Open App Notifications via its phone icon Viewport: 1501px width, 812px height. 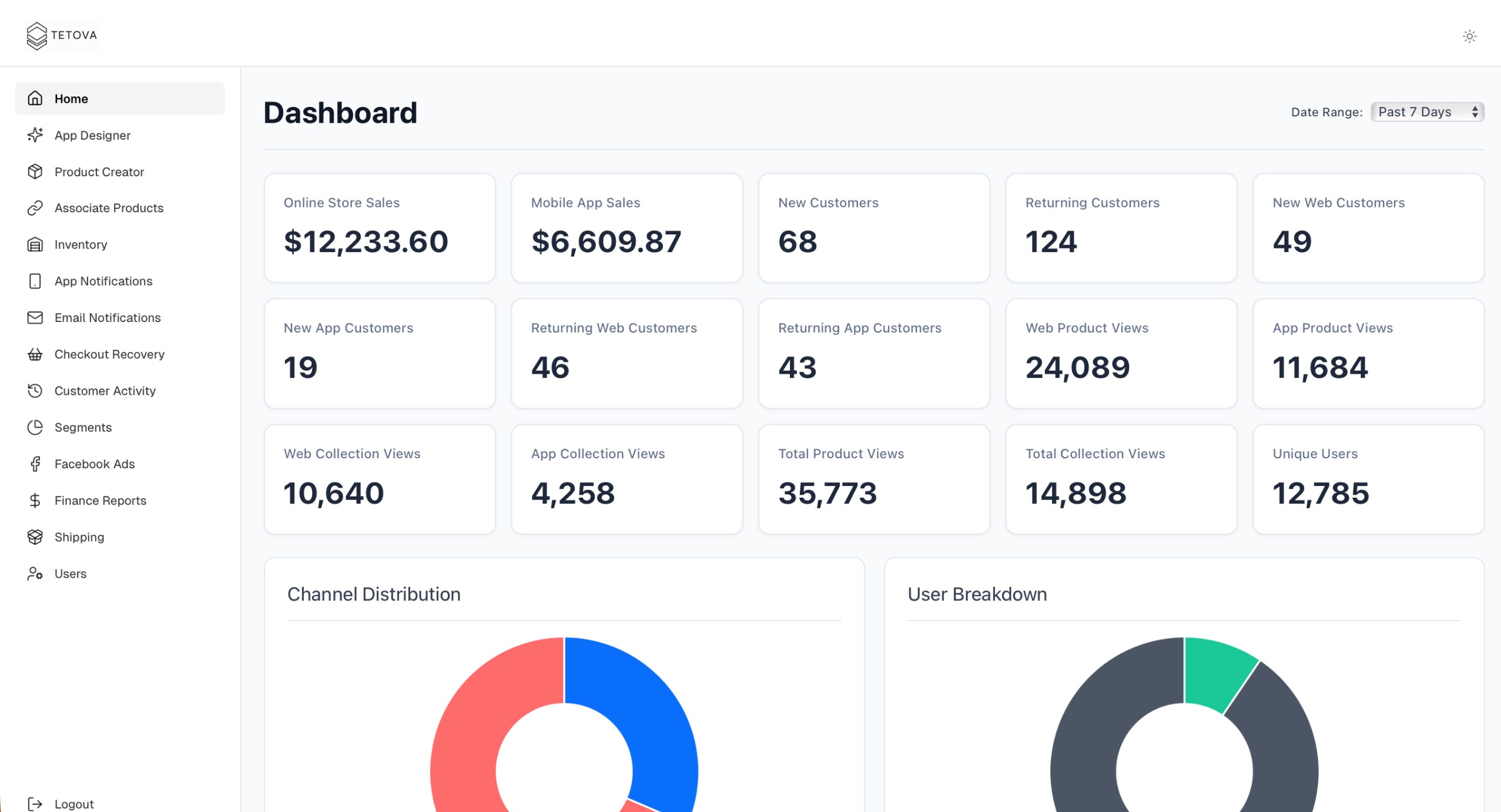pyautogui.click(x=35, y=281)
